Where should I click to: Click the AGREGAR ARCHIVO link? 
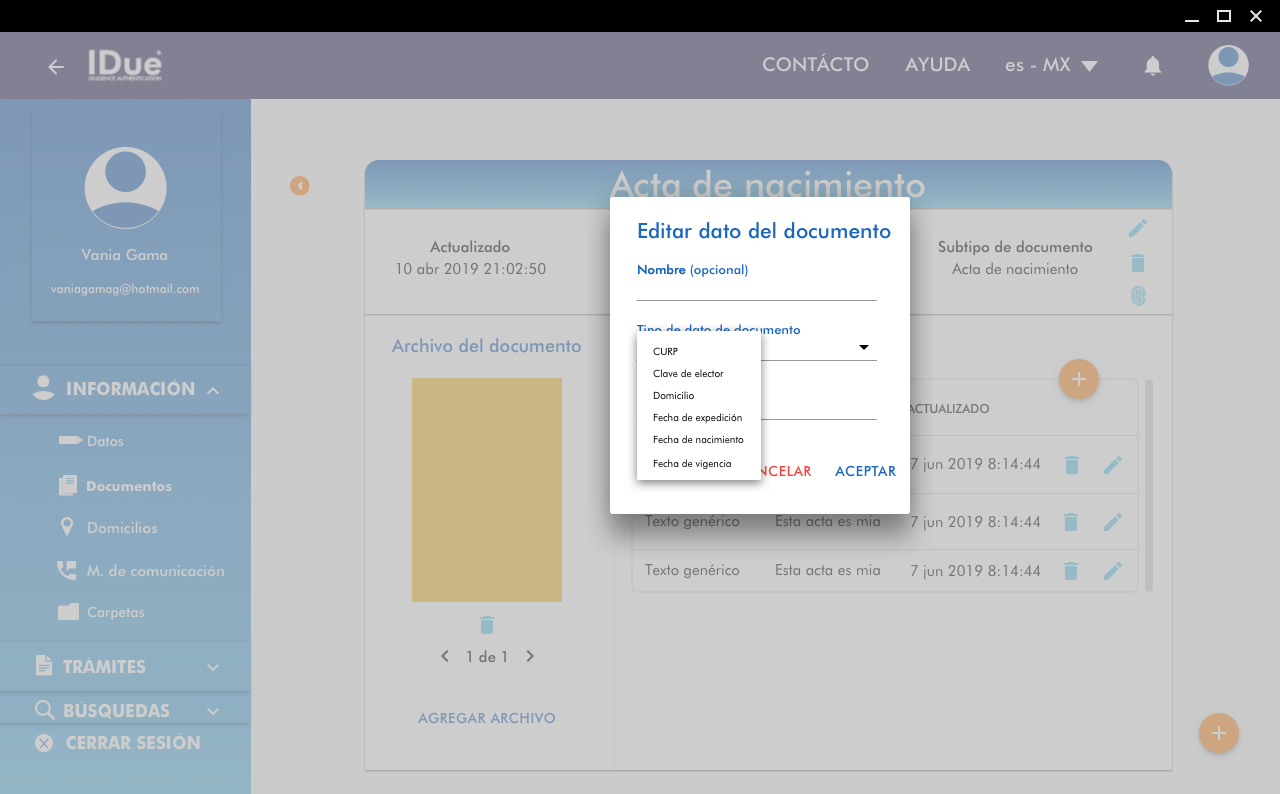click(x=487, y=718)
